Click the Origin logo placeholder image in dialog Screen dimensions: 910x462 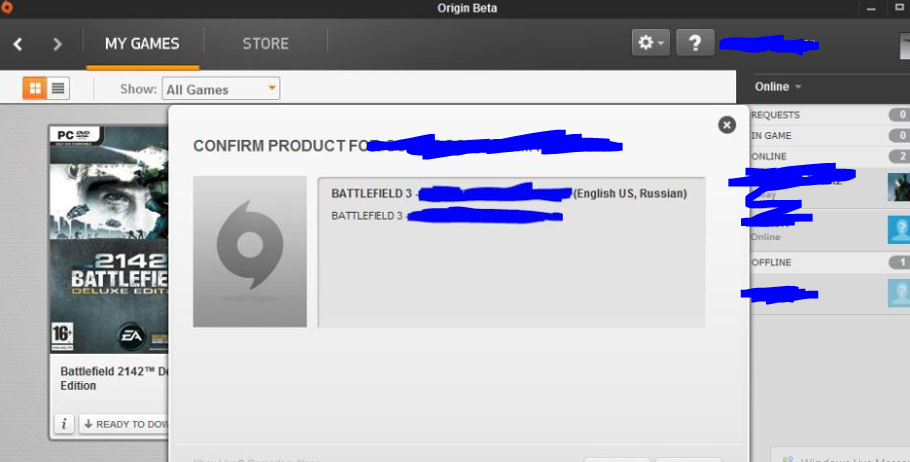[250, 251]
